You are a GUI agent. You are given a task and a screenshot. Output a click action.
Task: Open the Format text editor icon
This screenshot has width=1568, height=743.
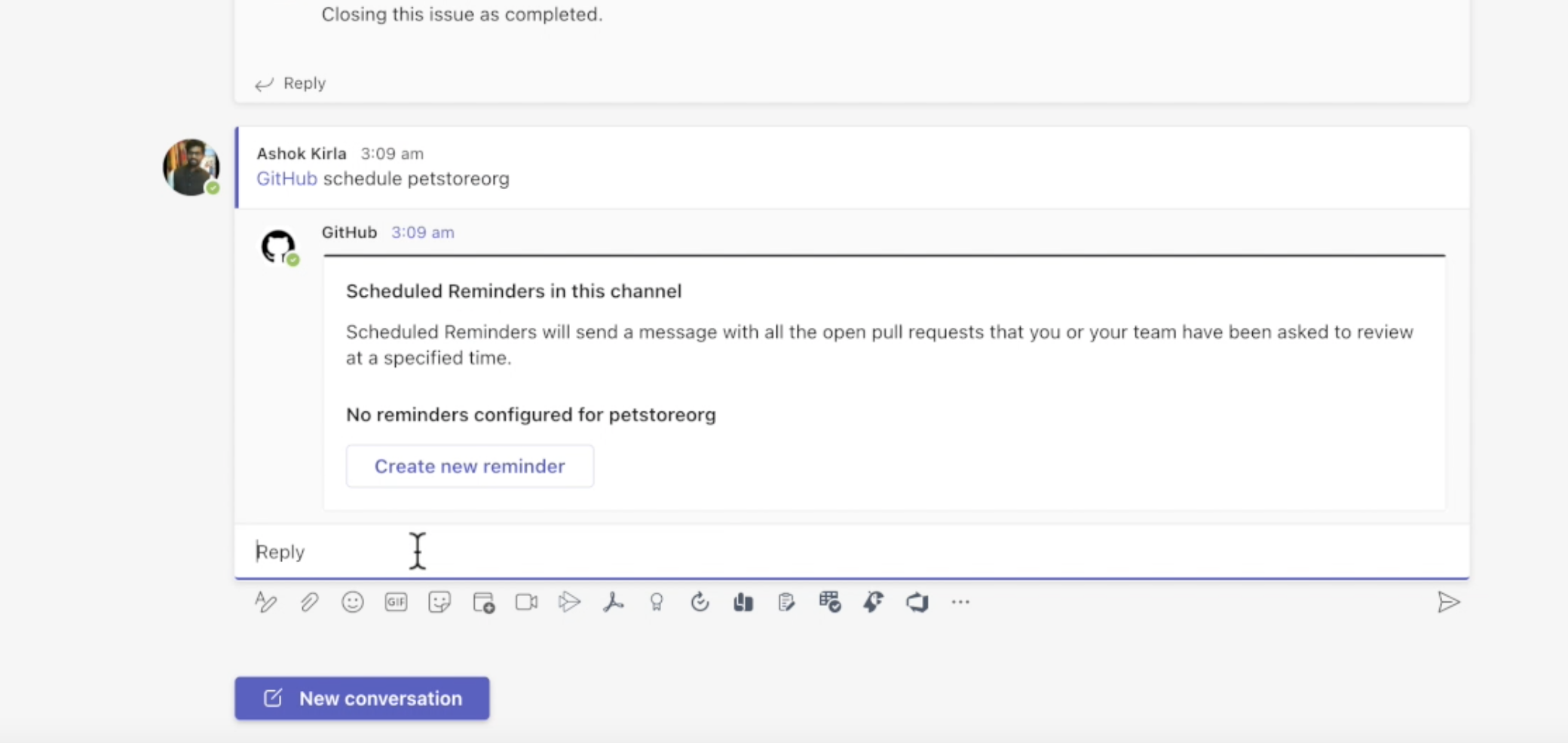pyautogui.click(x=265, y=602)
